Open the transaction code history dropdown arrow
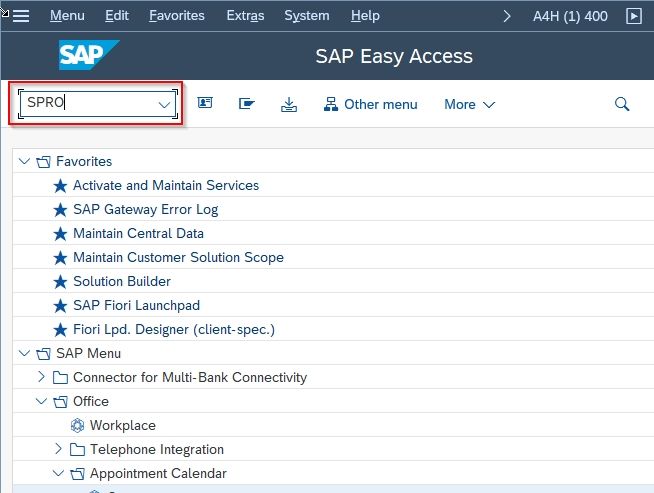The width and height of the screenshot is (654, 493). 164,104
